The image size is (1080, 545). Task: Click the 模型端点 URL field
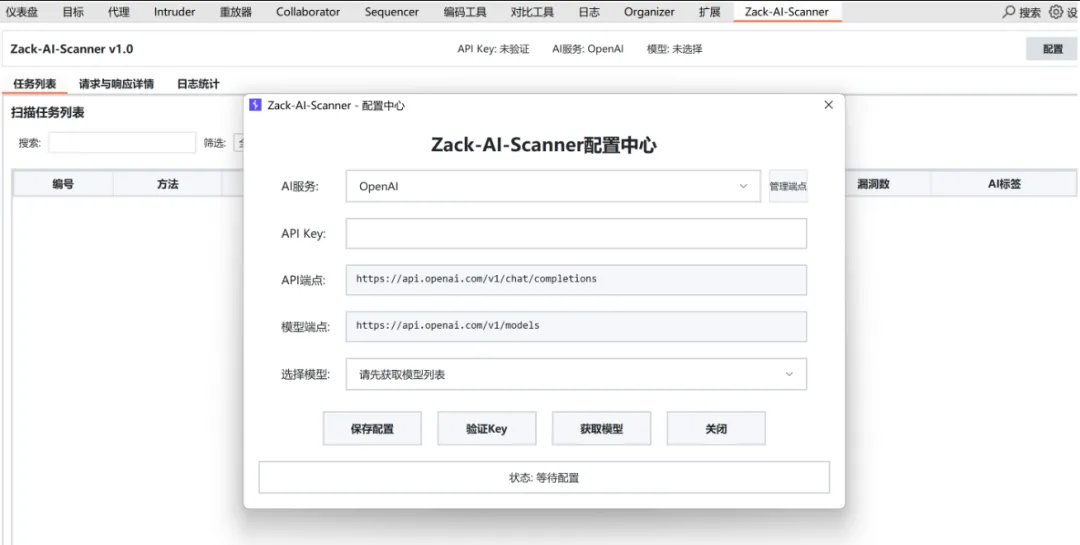point(576,326)
